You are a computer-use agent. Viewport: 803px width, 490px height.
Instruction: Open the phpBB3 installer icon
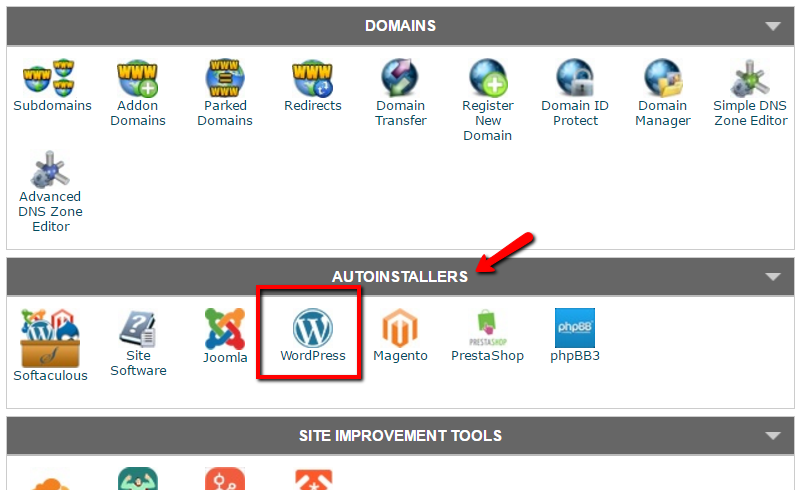click(575, 328)
